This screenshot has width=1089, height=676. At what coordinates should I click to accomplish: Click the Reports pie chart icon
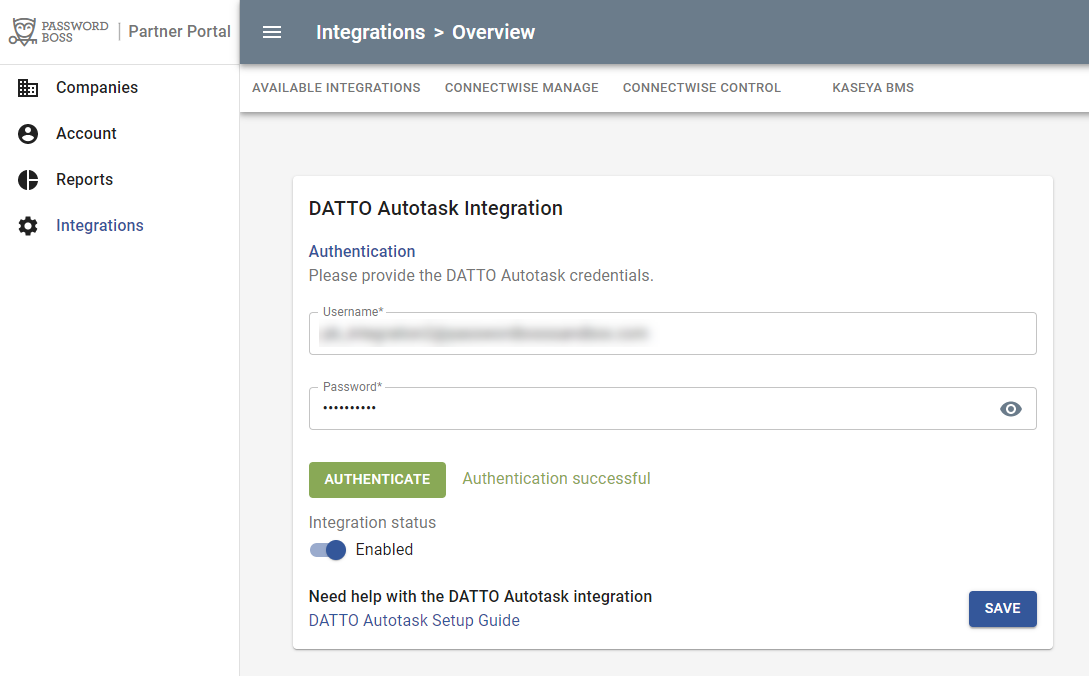coord(28,179)
